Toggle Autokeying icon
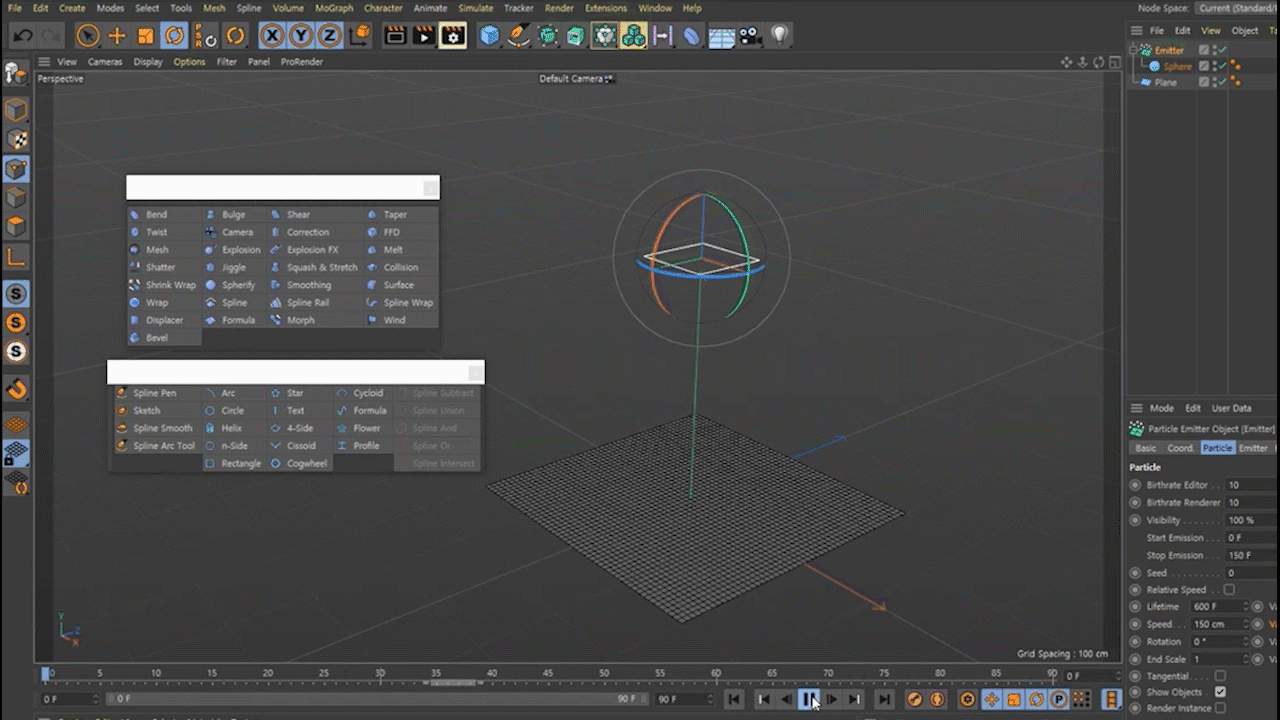This screenshot has width=1280, height=720. click(938, 699)
